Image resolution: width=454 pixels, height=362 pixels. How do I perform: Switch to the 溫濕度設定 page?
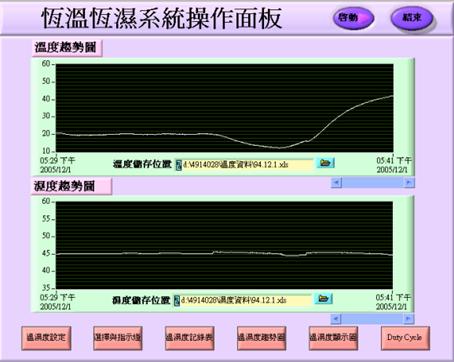tap(46, 338)
